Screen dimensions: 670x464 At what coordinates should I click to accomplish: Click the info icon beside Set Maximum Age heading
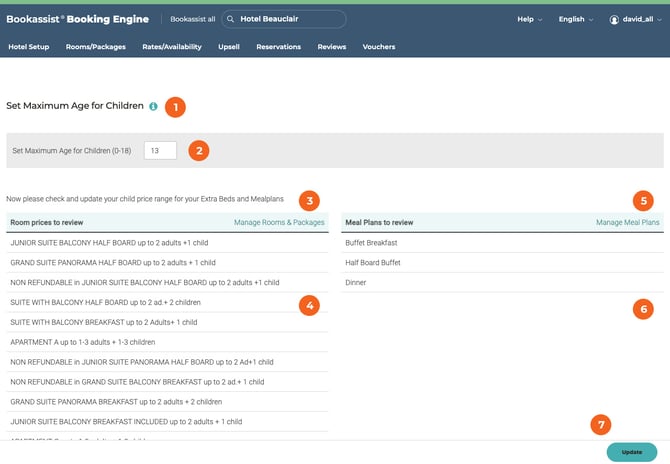pos(153,106)
